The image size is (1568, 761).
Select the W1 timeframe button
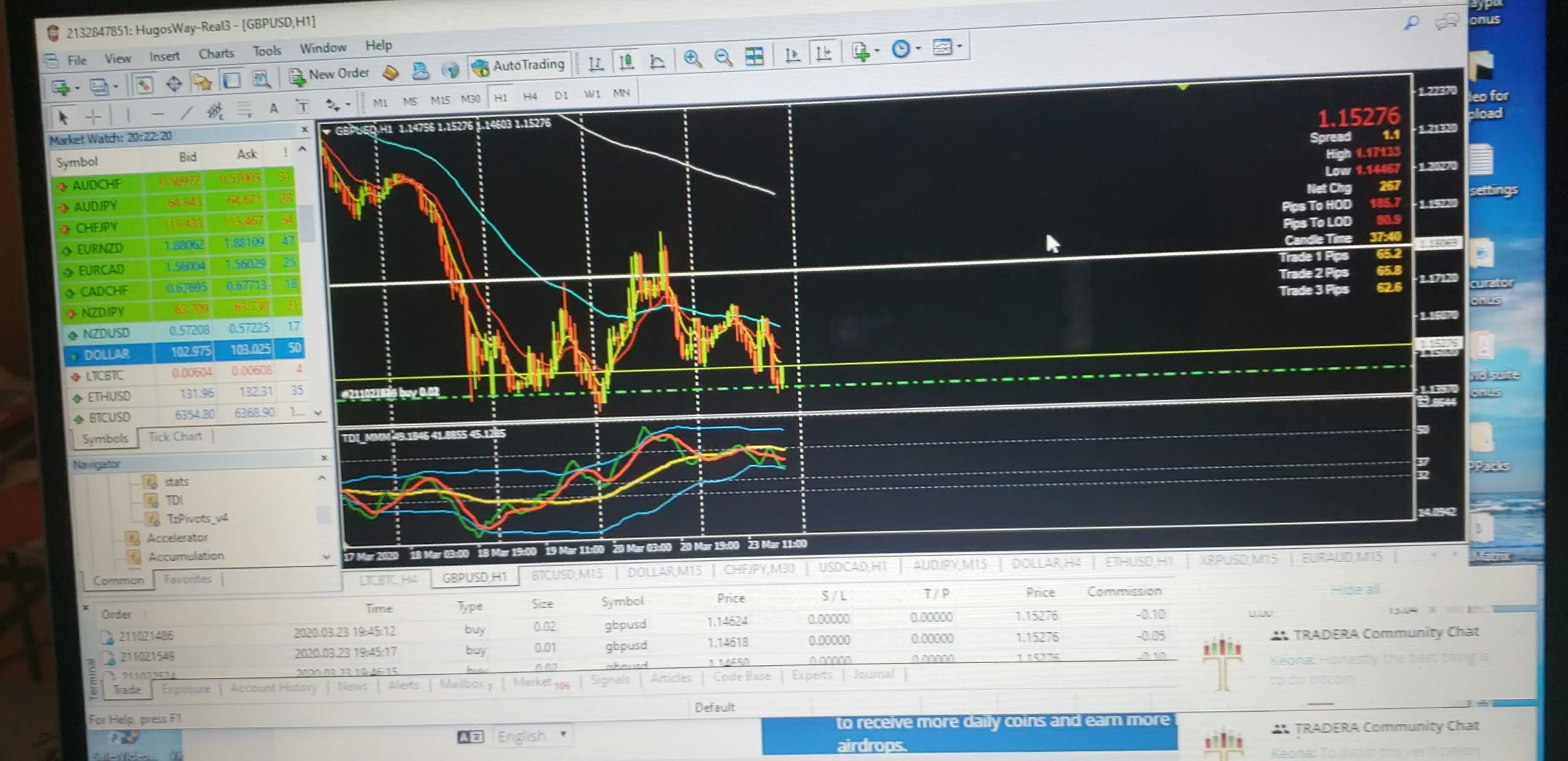click(592, 94)
